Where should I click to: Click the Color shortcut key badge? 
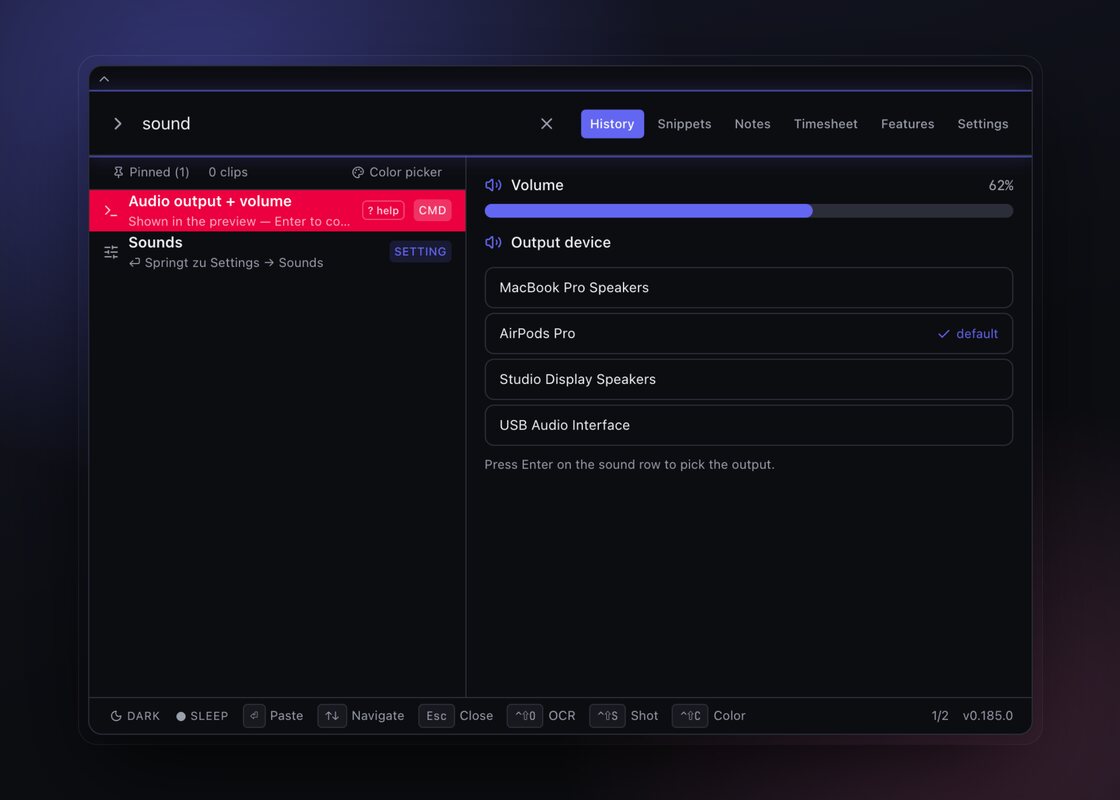pos(690,716)
